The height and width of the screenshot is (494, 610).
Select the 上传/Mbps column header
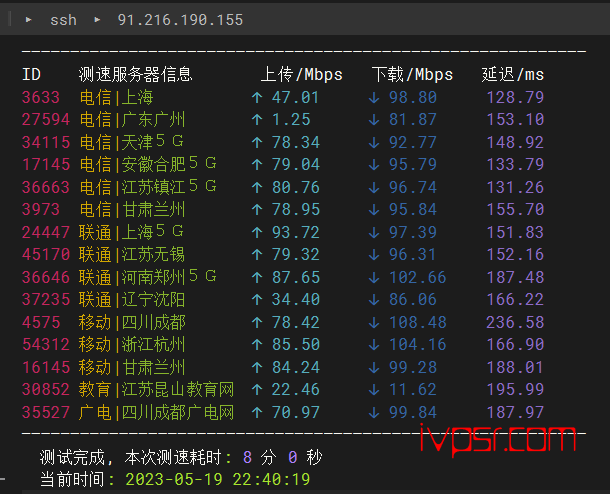point(301,74)
